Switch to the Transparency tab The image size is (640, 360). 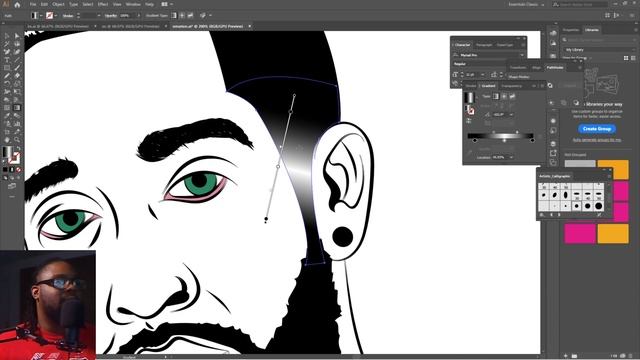pyautogui.click(x=511, y=86)
